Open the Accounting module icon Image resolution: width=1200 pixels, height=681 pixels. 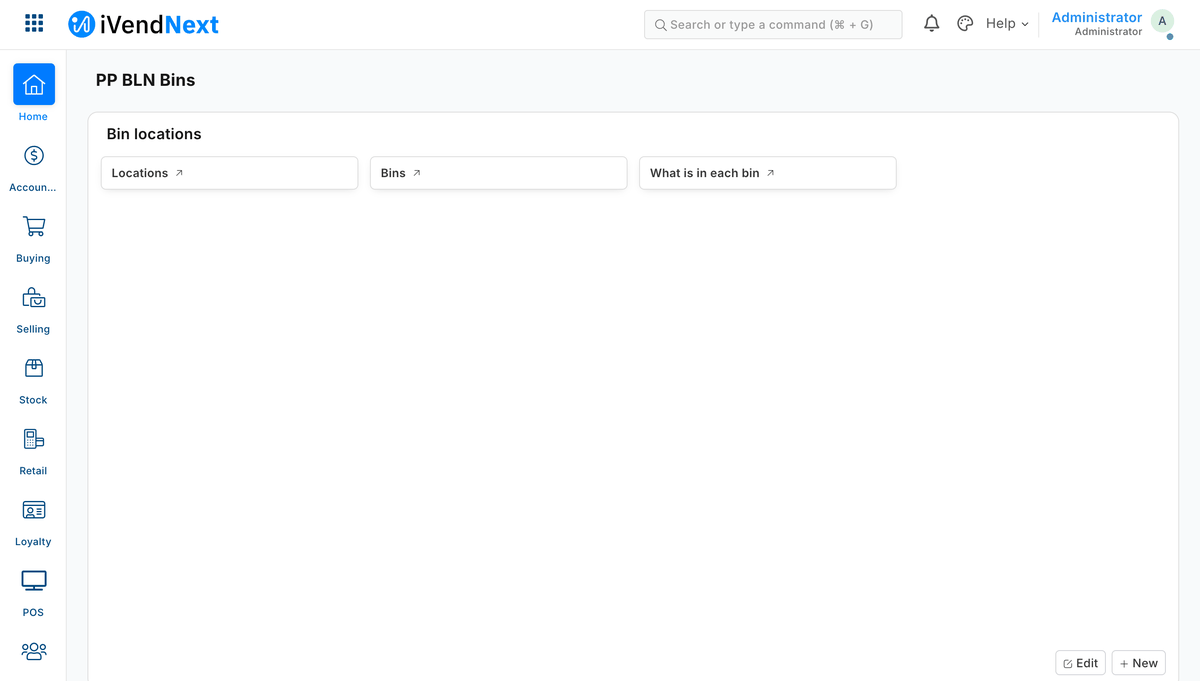coord(34,155)
